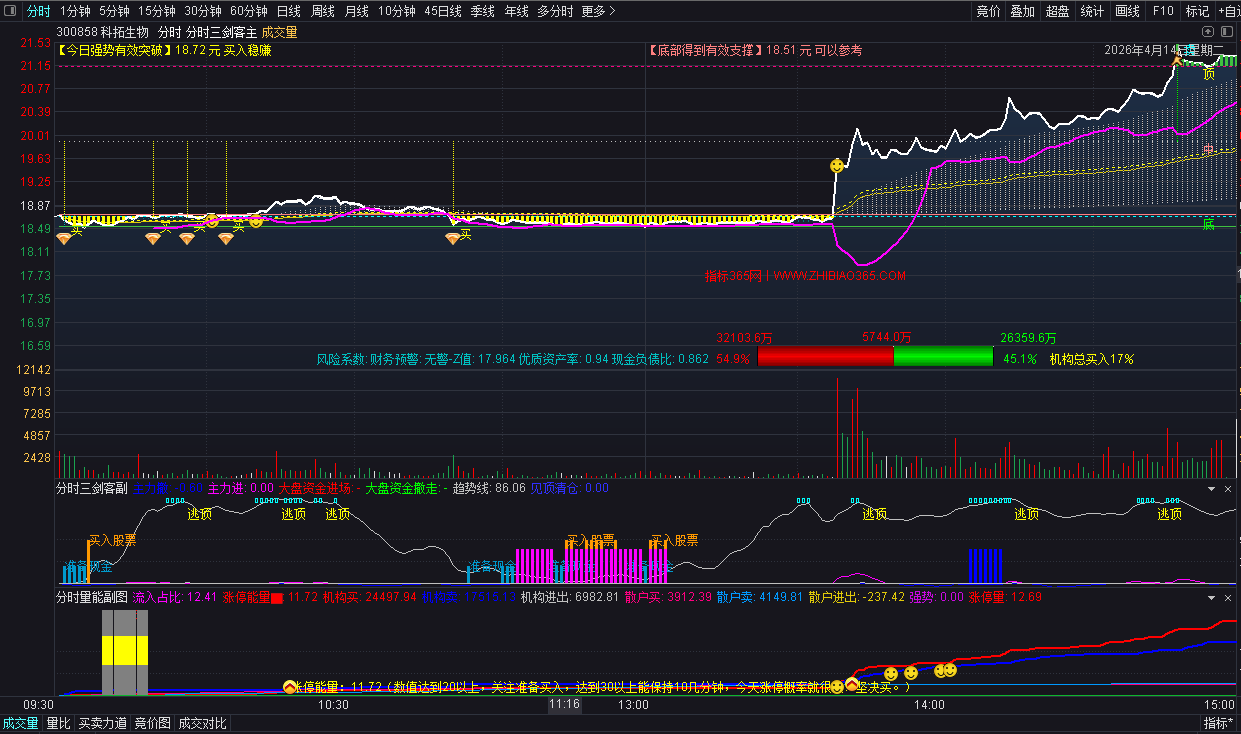Switch to 30分钟 timeframe
1241x734 pixels.
pos(203,11)
